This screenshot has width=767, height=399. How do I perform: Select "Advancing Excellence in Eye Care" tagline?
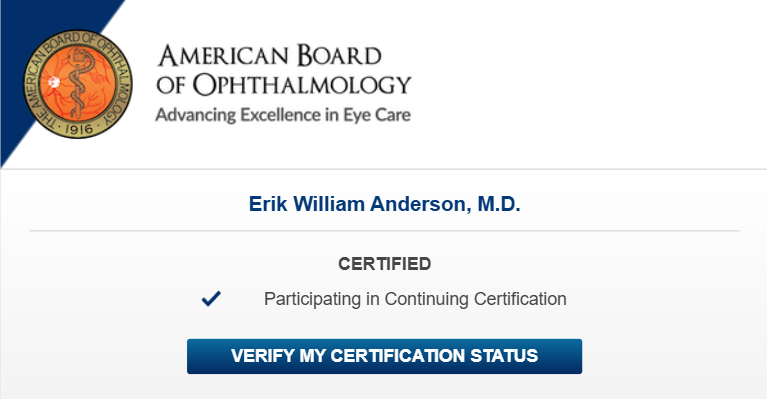pyautogui.click(x=283, y=115)
